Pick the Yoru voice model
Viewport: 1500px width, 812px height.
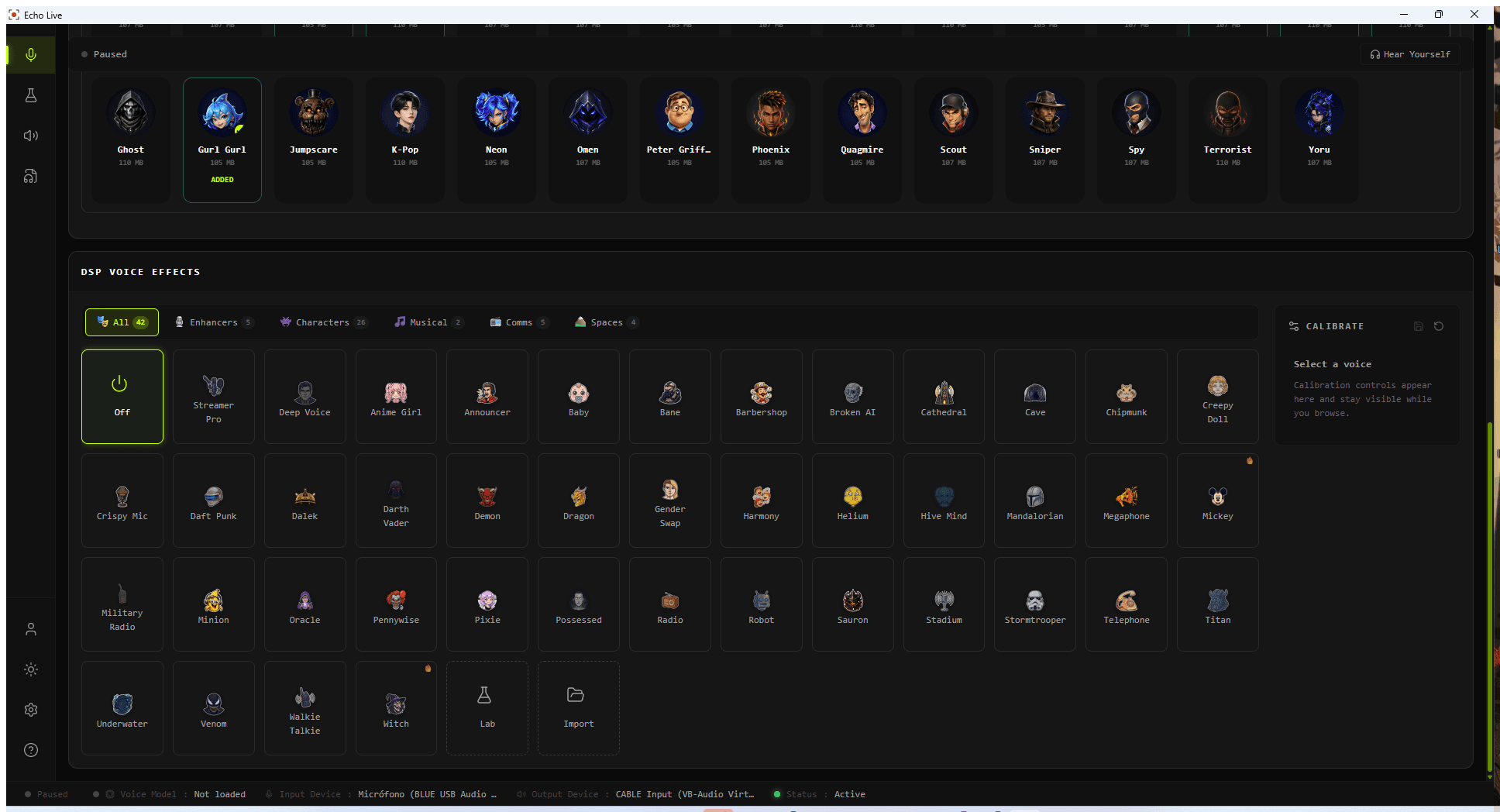(x=1319, y=140)
